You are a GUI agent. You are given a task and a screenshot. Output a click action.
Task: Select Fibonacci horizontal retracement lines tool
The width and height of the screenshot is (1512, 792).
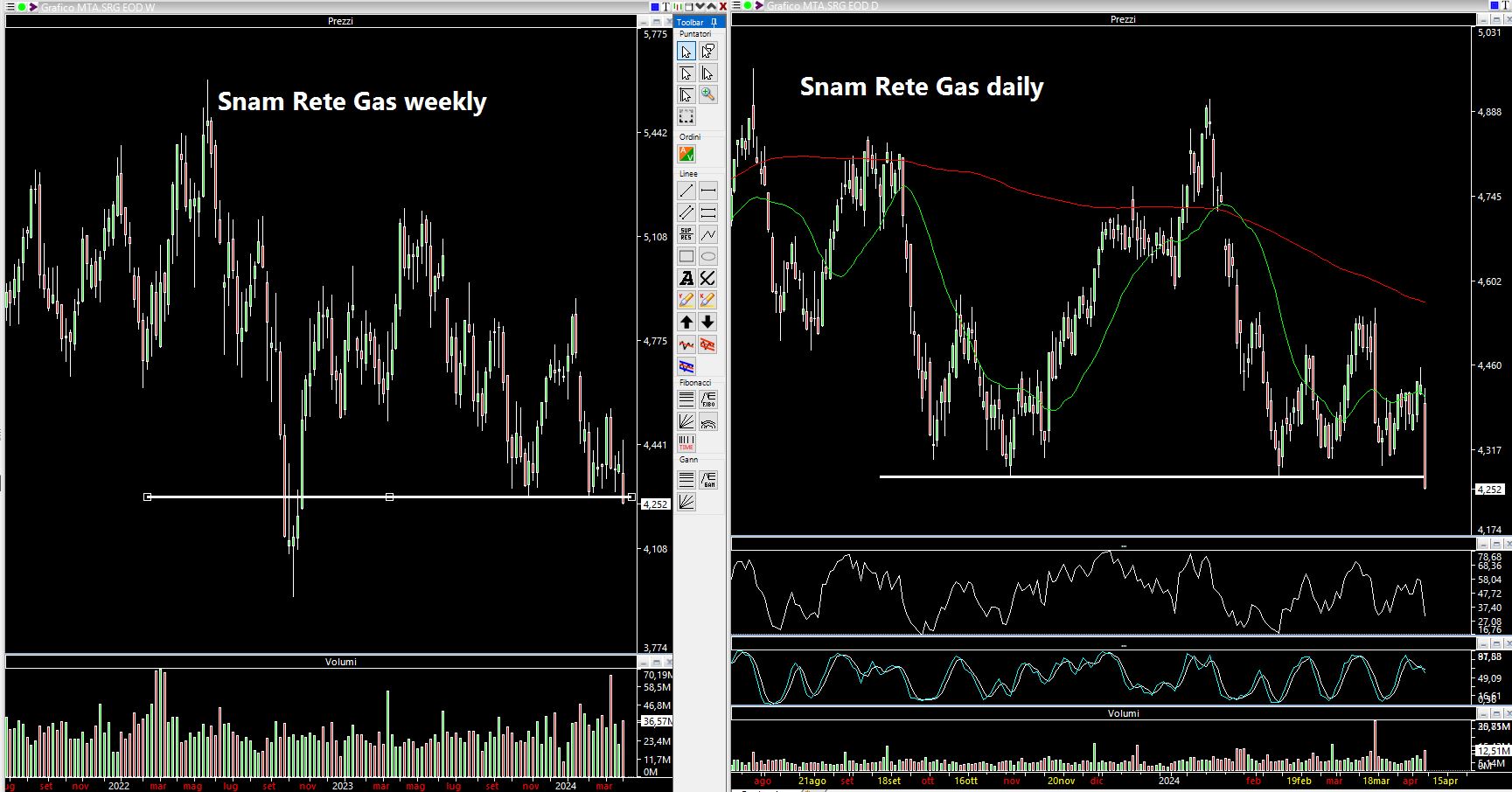pyautogui.click(x=686, y=400)
